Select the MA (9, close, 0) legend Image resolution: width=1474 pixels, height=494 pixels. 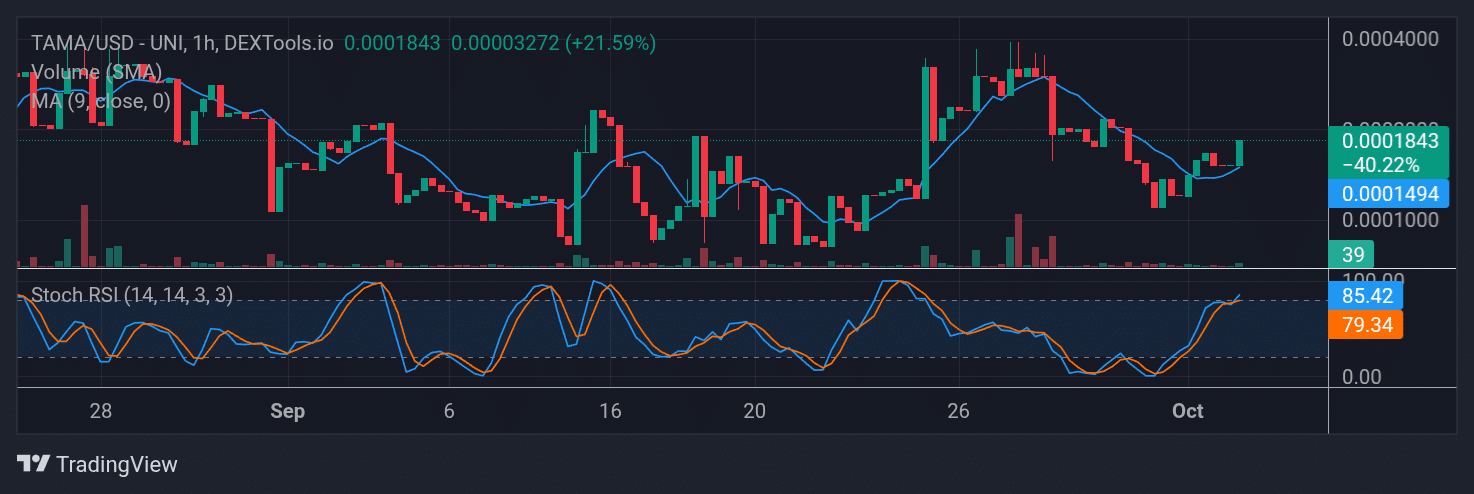(100, 101)
